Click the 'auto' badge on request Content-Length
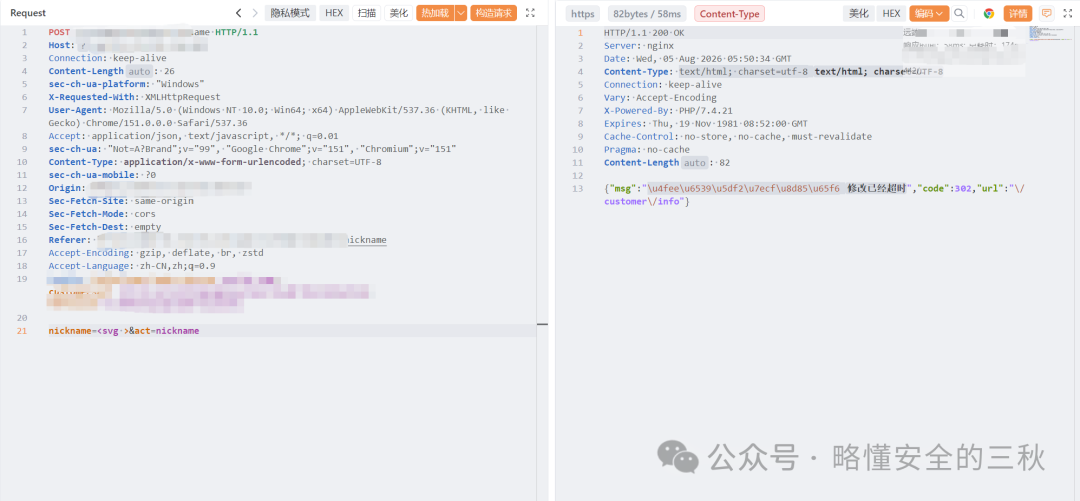 click(x=140, y=71)
